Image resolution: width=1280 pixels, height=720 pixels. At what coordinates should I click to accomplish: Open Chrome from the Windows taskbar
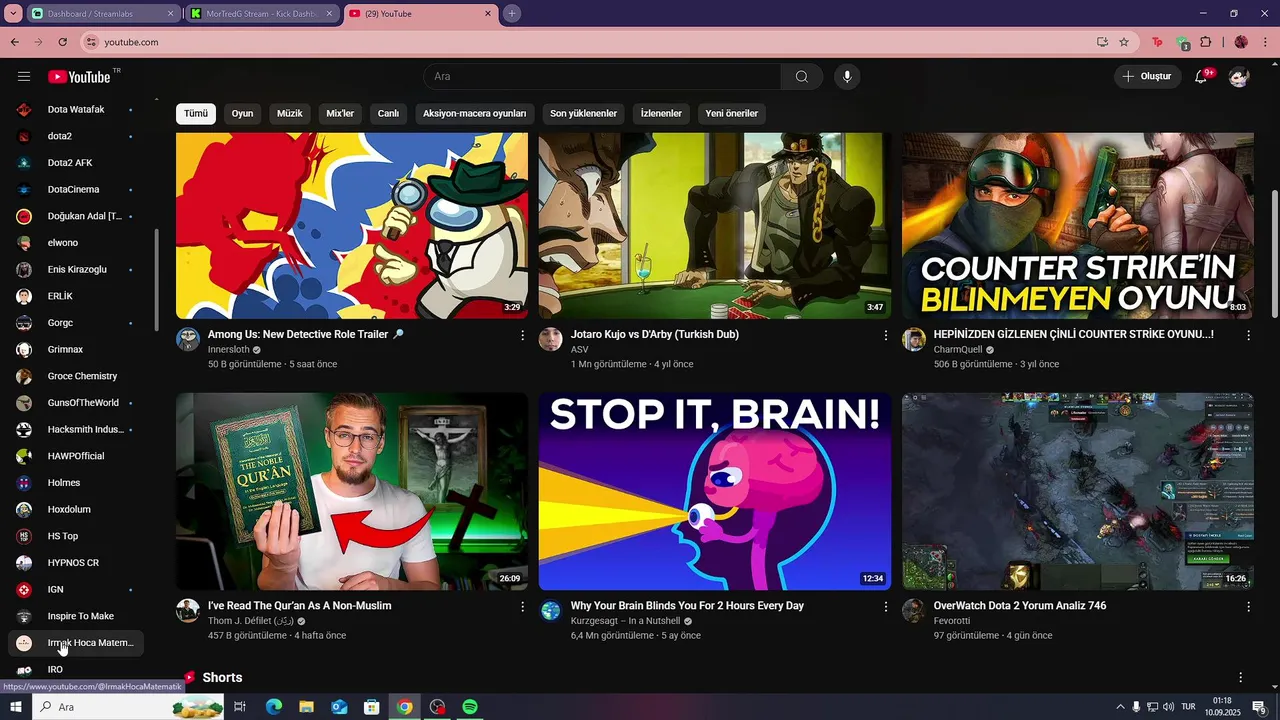click(x=404, y=707)
